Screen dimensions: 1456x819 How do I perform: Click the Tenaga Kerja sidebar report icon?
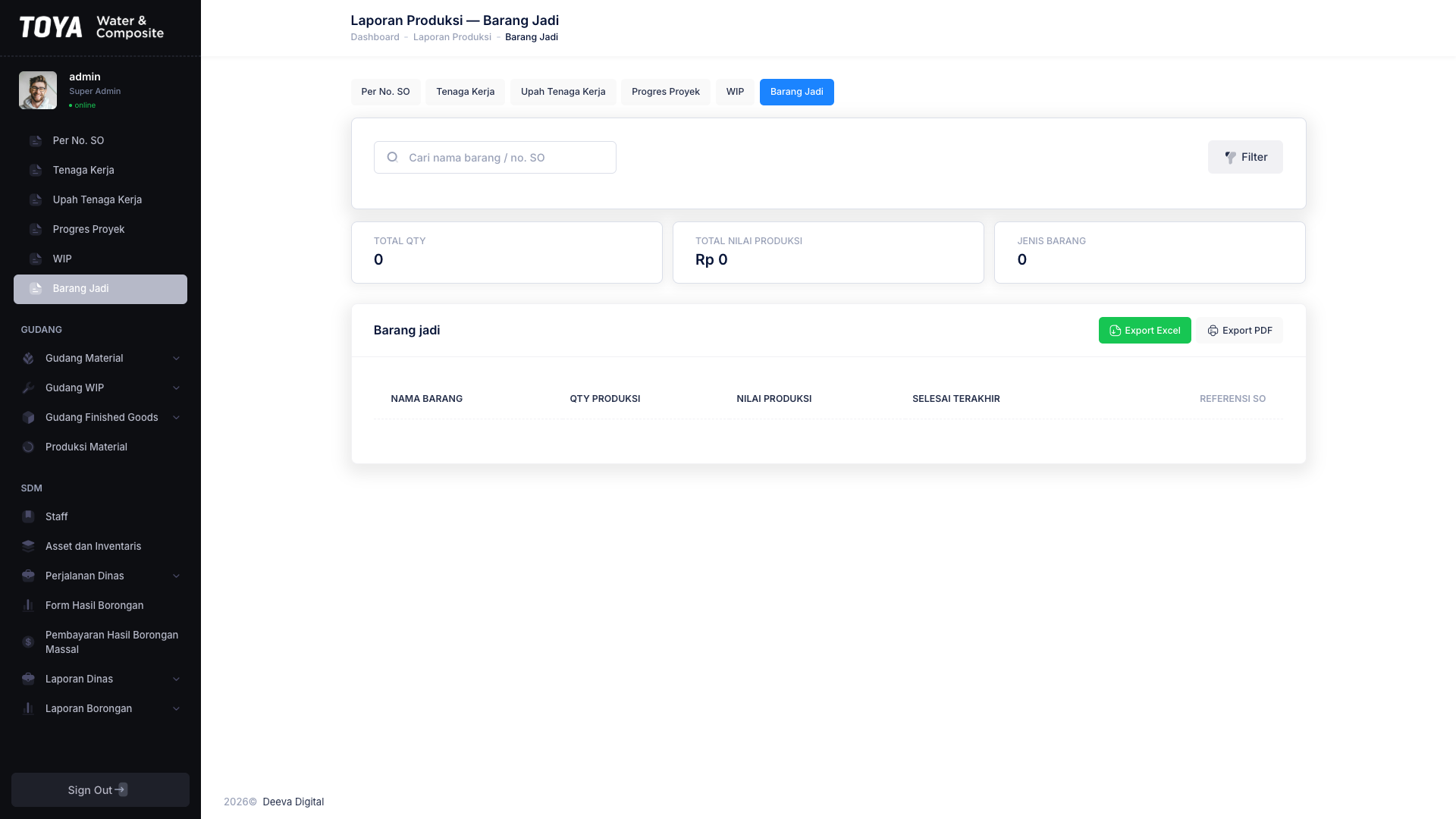(x=36, y=171)
